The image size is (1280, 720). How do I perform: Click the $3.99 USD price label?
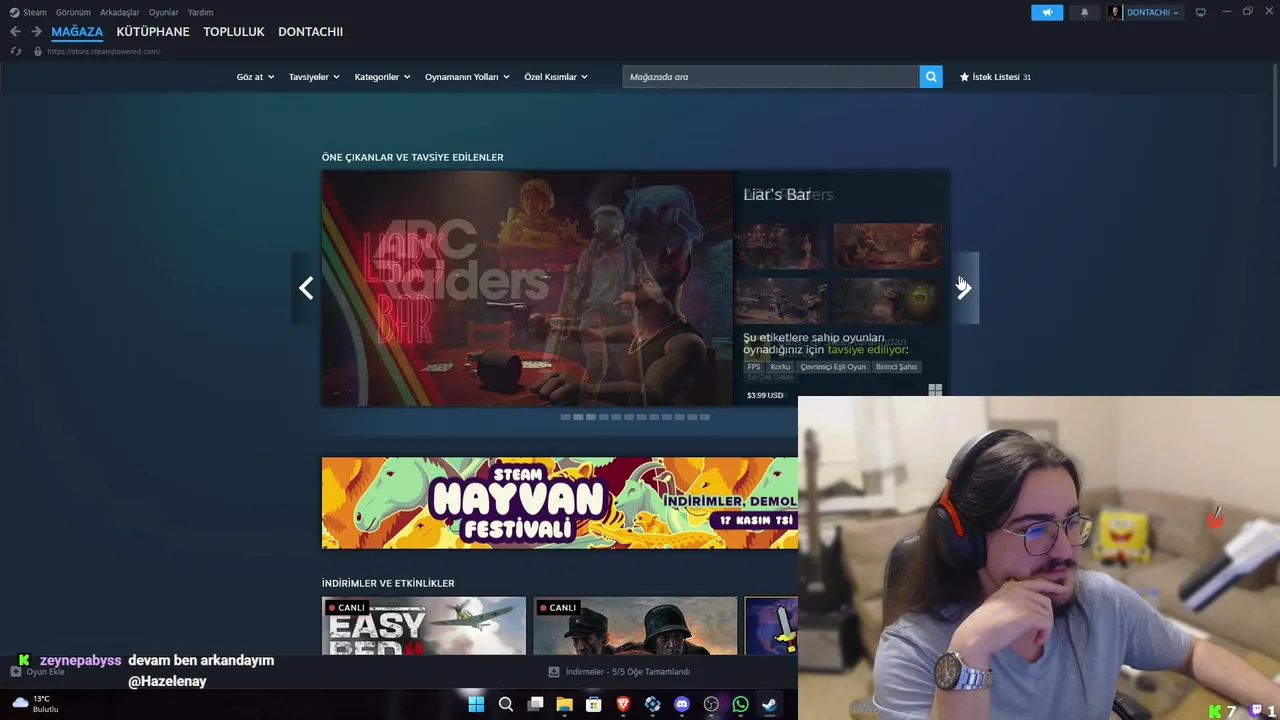tap(765, 395)
